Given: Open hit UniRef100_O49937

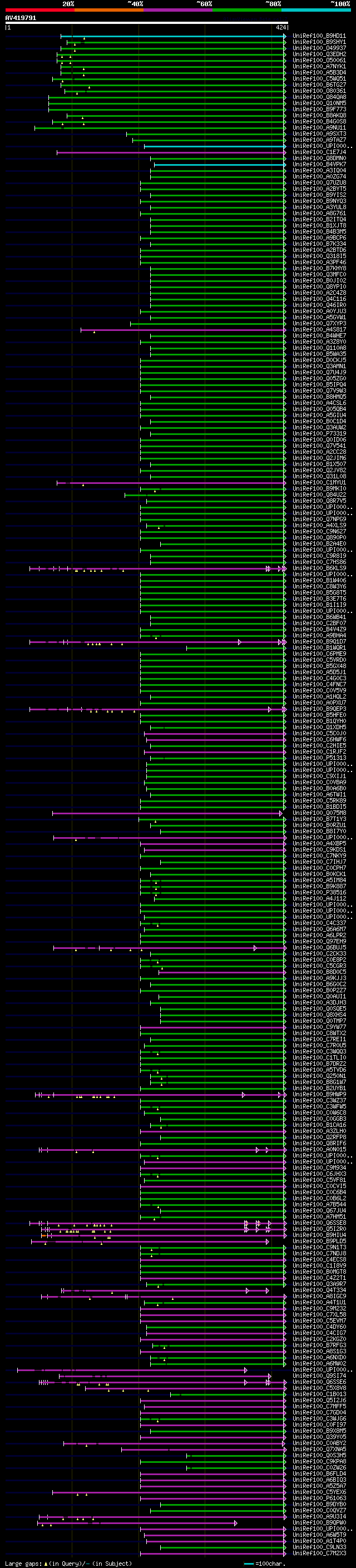Looking at the screenshot, I should [319, 48].
